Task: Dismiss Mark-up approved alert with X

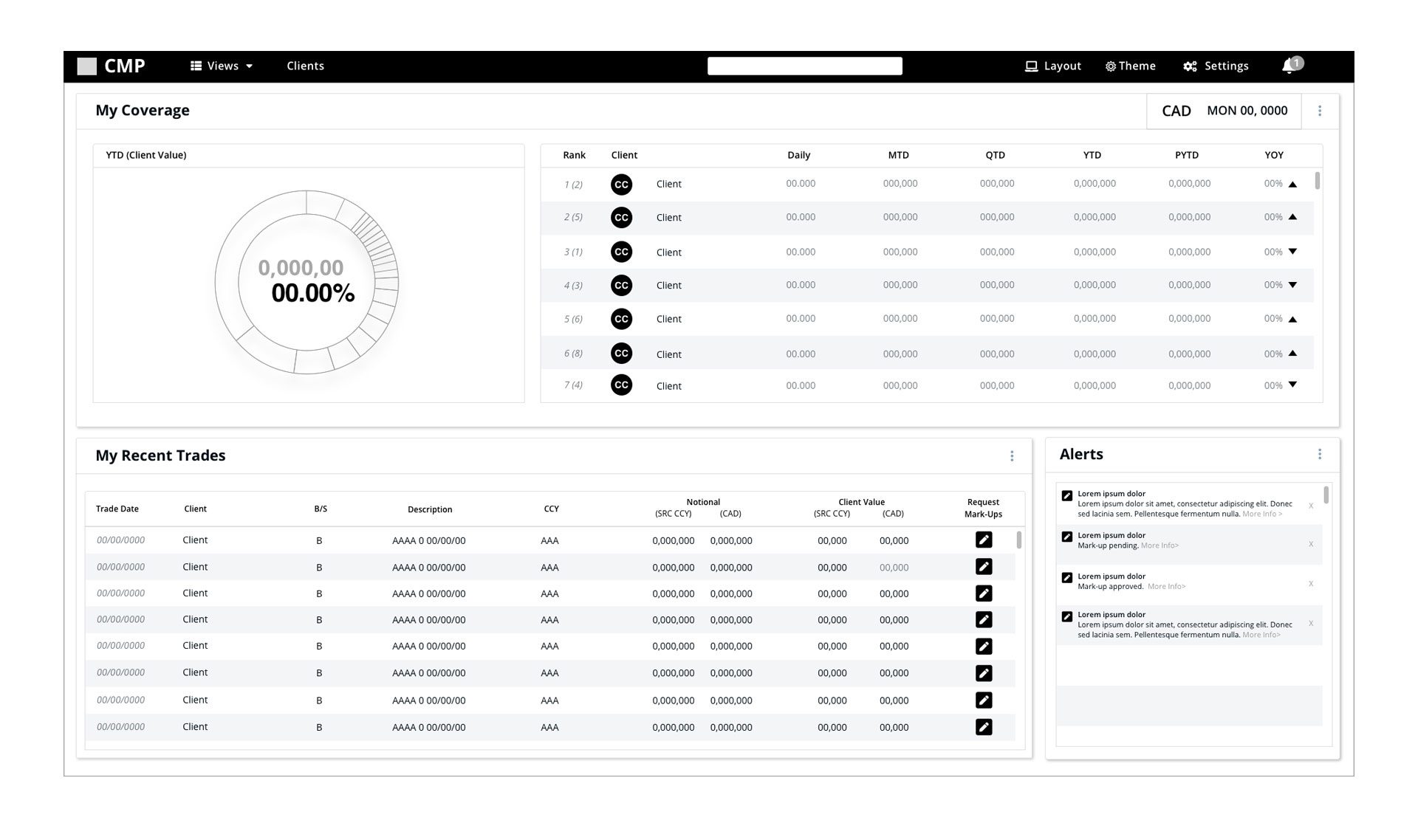Action: pyautogui.click(x=1311, y=584)
